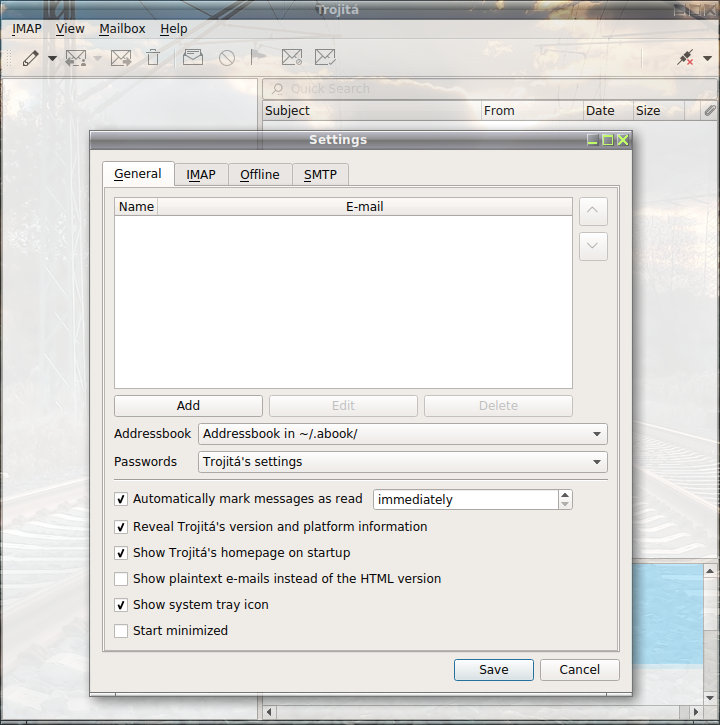Click the network offline plug icon
Viewport: 720px width, 725px height.
[x=685, y=58]
